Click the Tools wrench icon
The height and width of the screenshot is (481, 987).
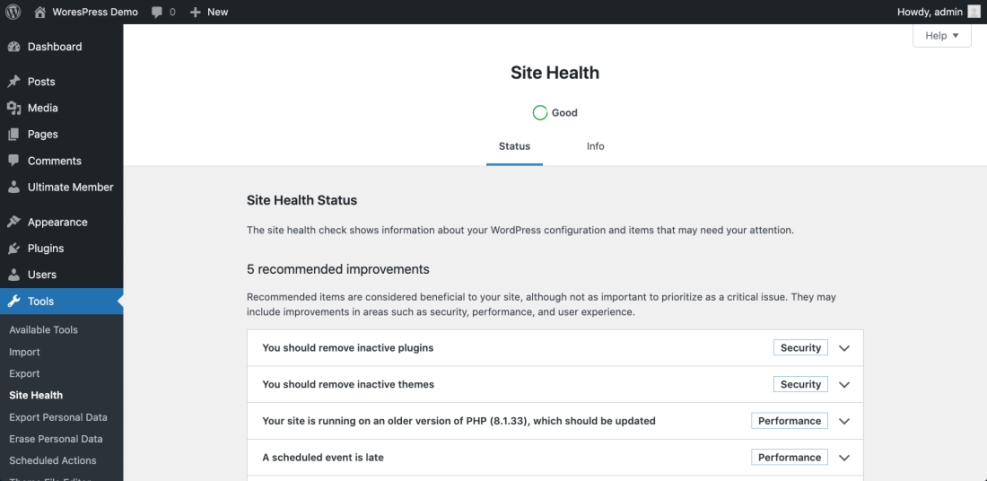tap(14, 301)
